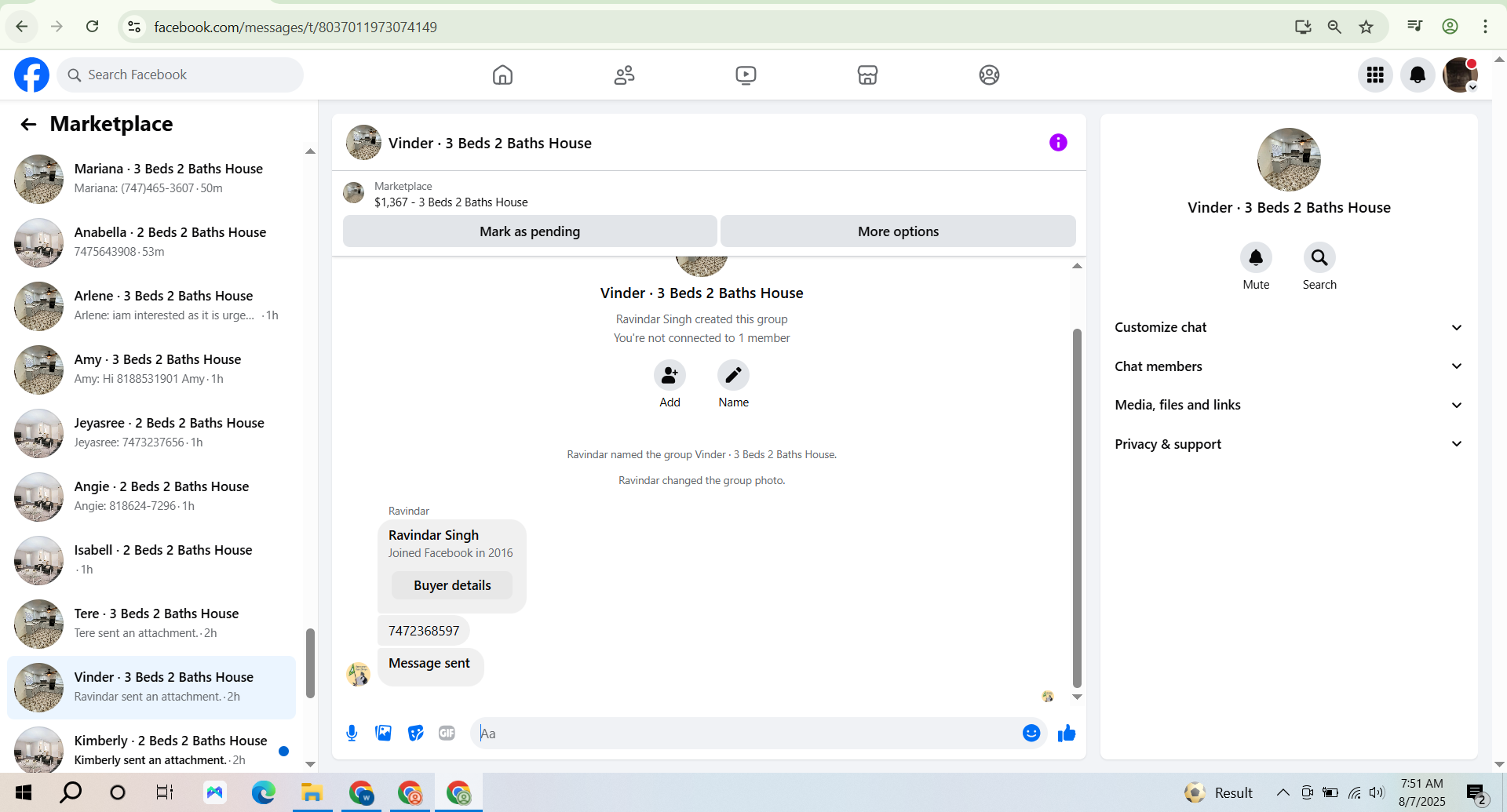
Task: Open the Facebook Home tab
Action: click(x=502, y=75)
